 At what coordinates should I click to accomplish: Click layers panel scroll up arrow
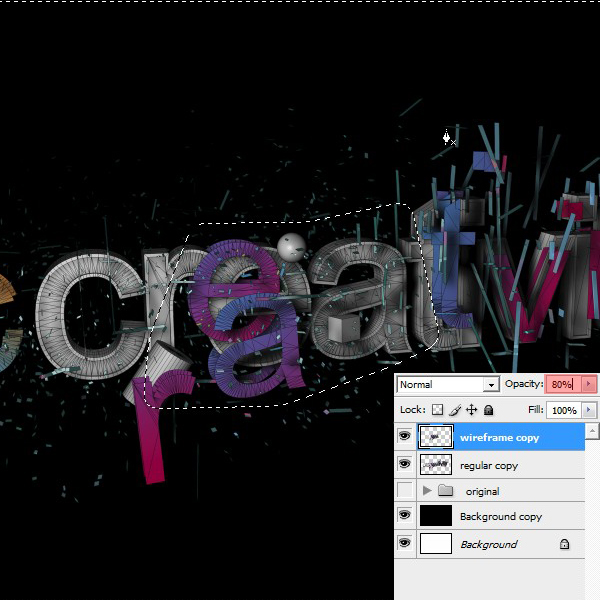pyautogui.click(x=592, y=432)
